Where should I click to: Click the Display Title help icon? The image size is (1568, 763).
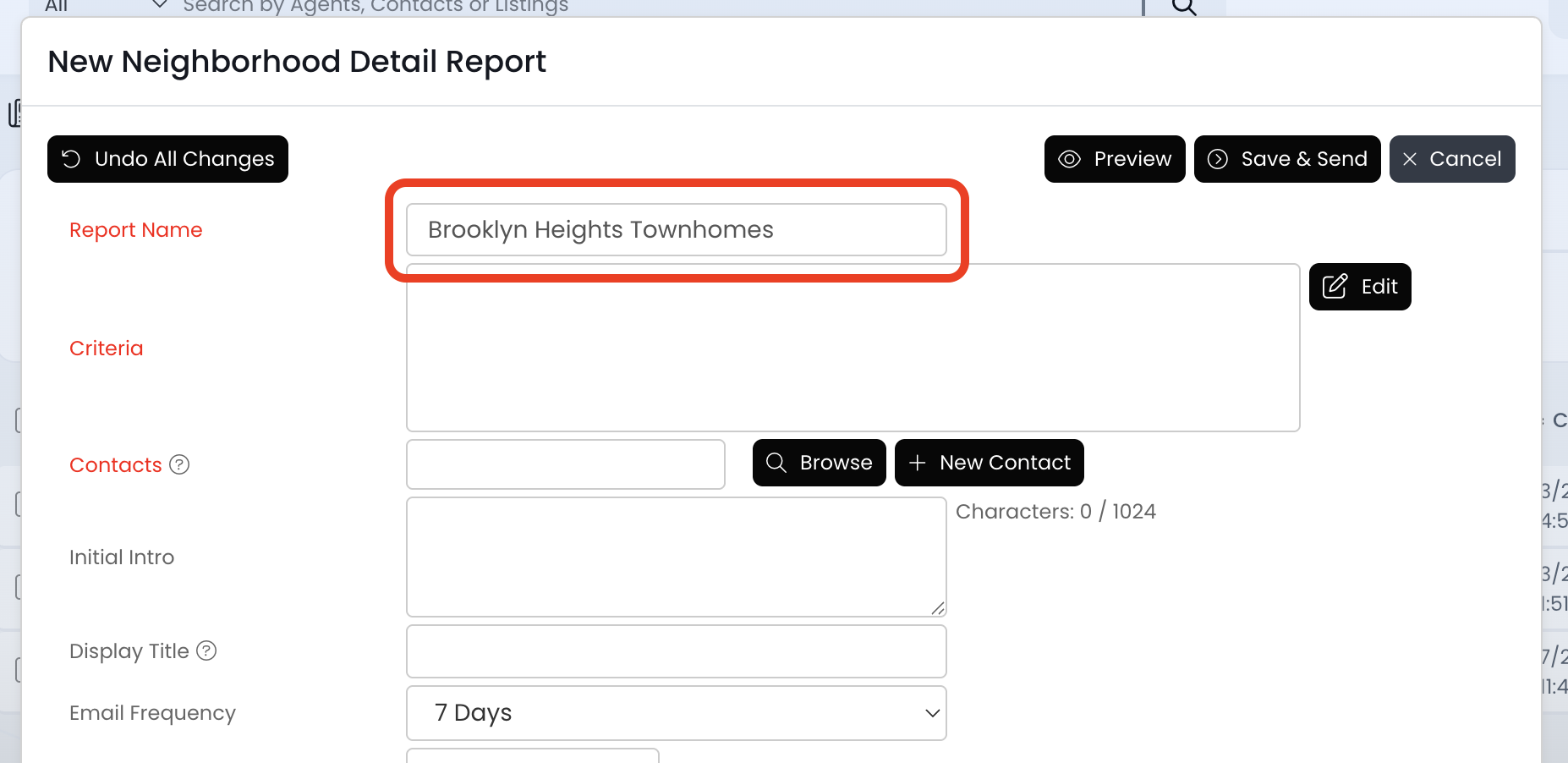[206, 650]
